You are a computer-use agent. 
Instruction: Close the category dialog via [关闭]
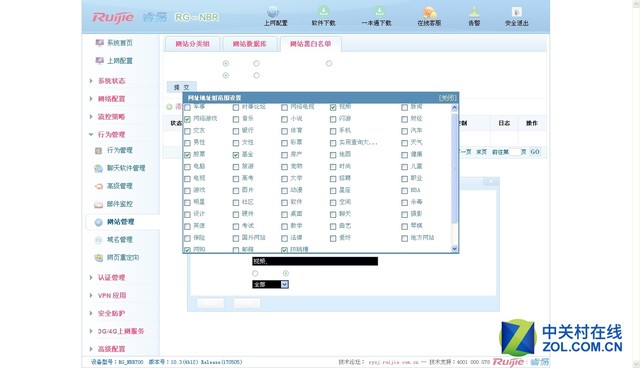(448, 98)
